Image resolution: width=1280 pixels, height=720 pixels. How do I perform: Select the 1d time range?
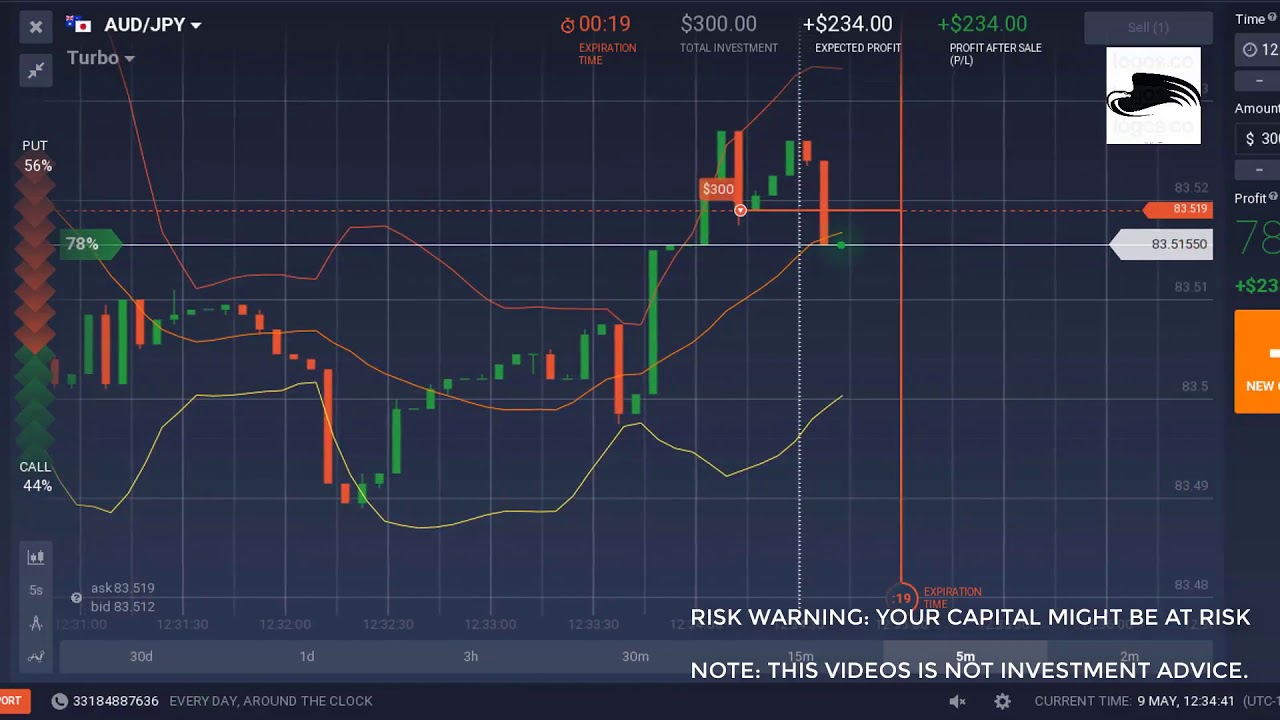pyautogui.click(x=307, y=656)
